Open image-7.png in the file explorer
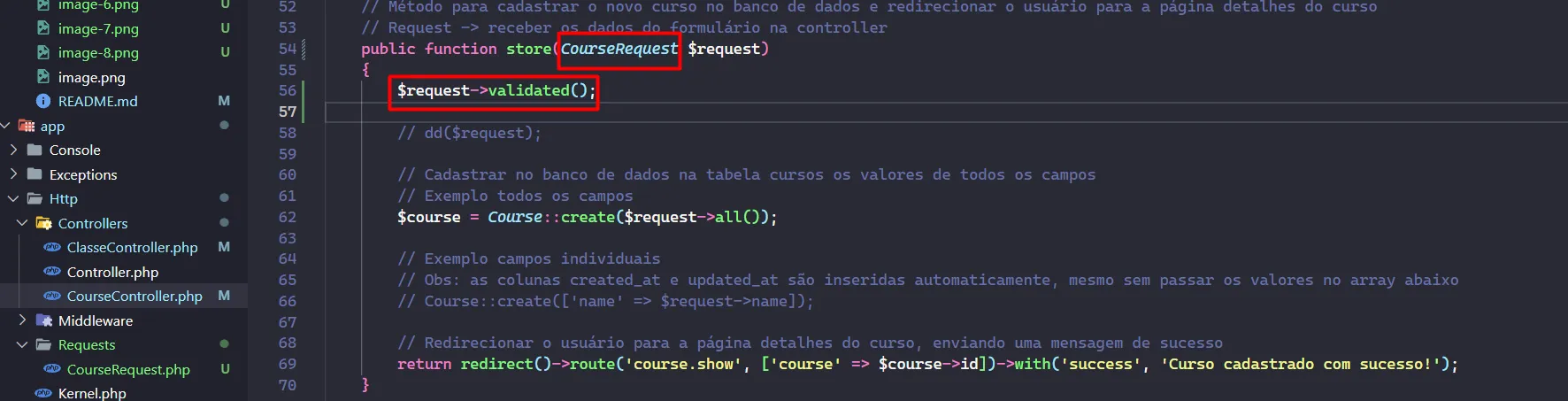The height and width of the screenshot is (401, 1568). pos(98,28)
